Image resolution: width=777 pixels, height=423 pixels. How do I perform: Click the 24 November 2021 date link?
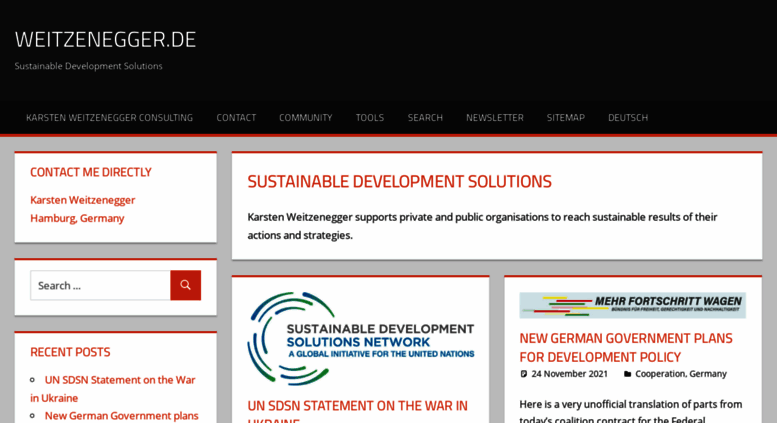coord(569,374)
